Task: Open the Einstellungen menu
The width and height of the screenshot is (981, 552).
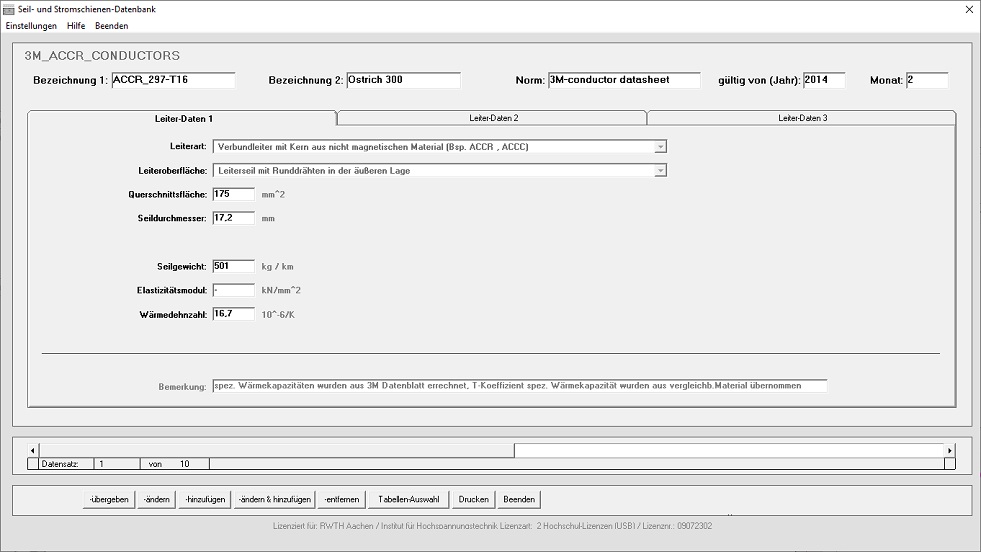Action: click(x=31, y=26)
